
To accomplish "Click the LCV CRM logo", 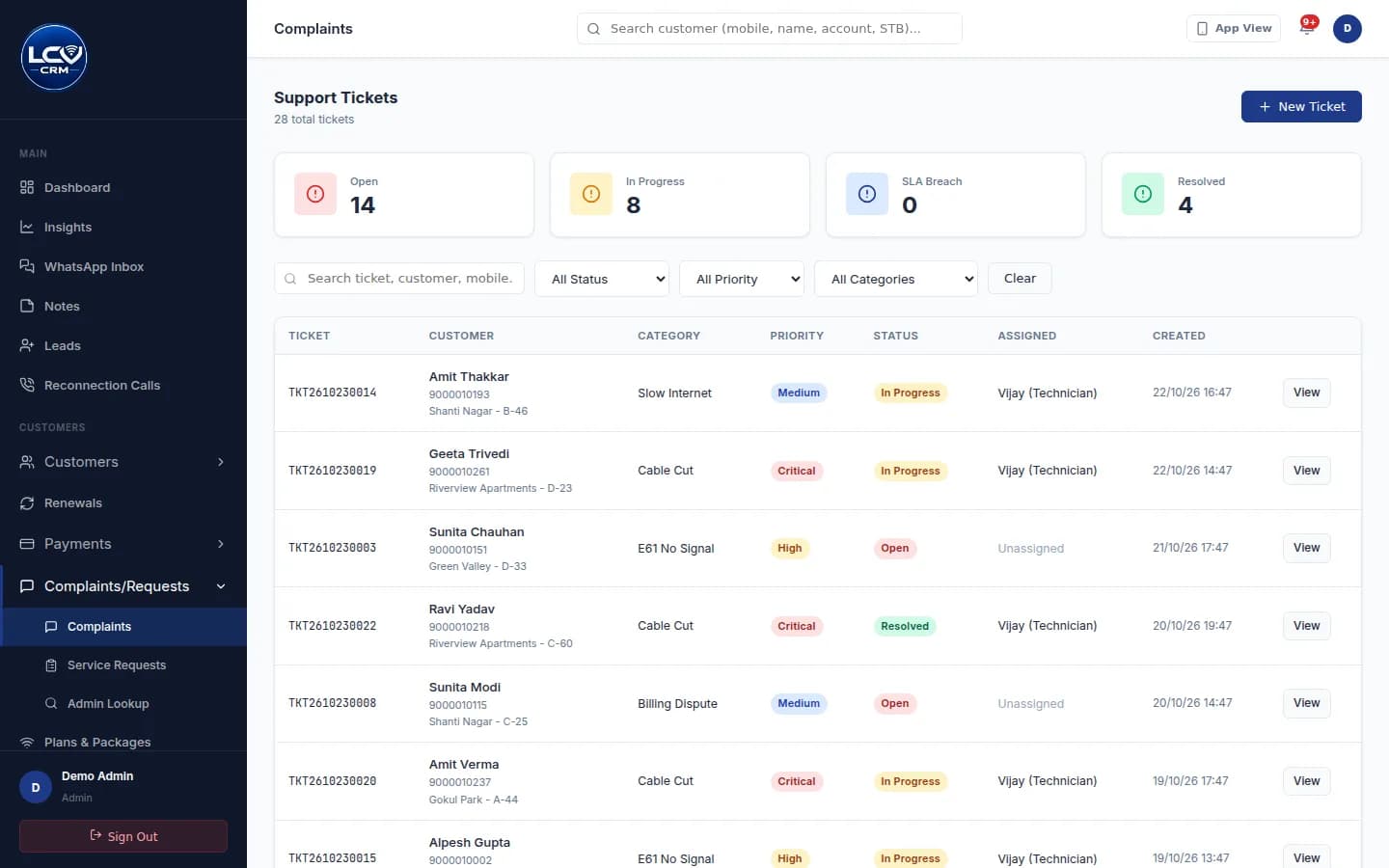I will tap(54, 58).
